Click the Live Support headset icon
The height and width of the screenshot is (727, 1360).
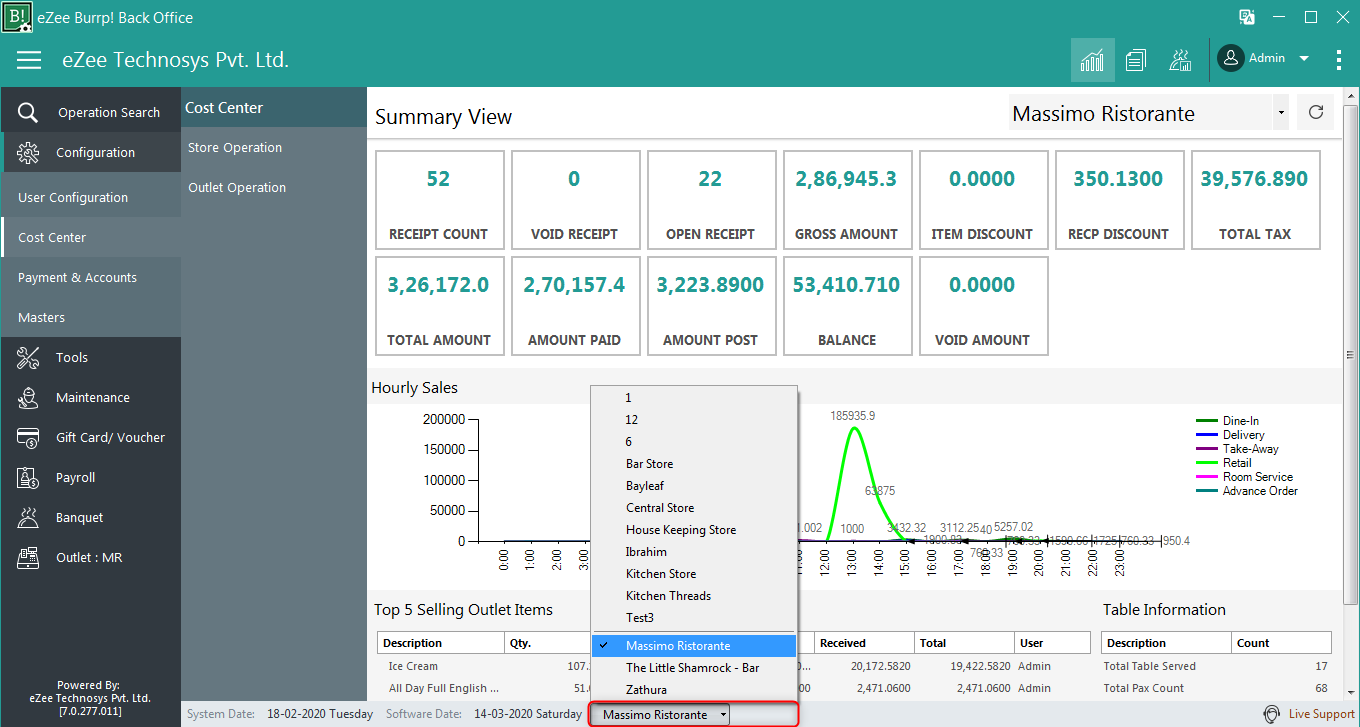tap(1272, 714)
